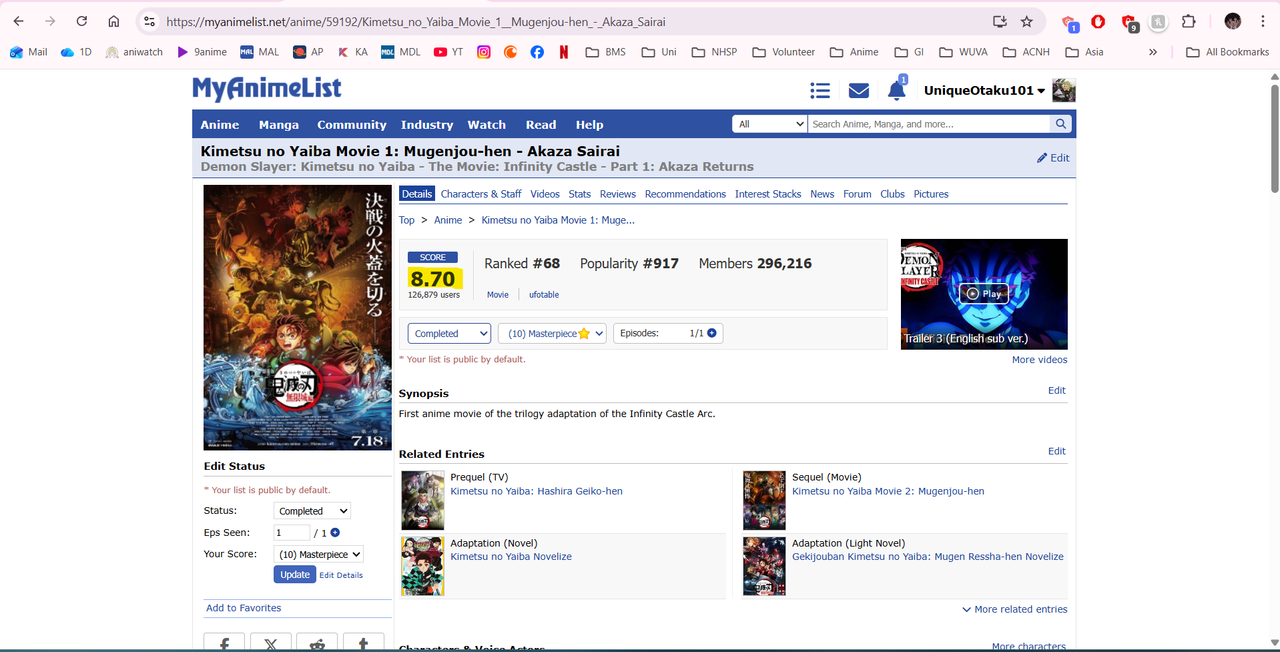Click the Update button
Image resolution: width=1280 pixels, height=652 pixels.
click(x=295, y=575)
